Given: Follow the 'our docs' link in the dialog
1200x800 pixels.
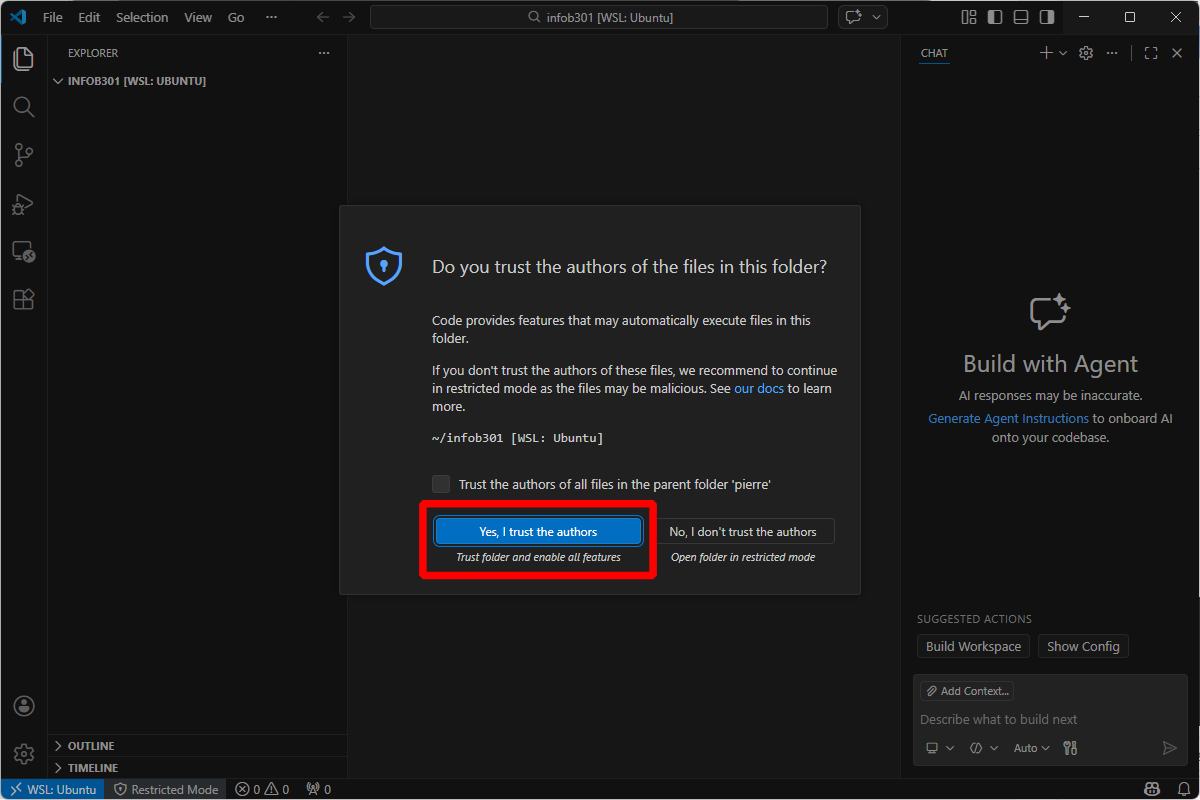Looking at the screenshot, I should point(758,388).
